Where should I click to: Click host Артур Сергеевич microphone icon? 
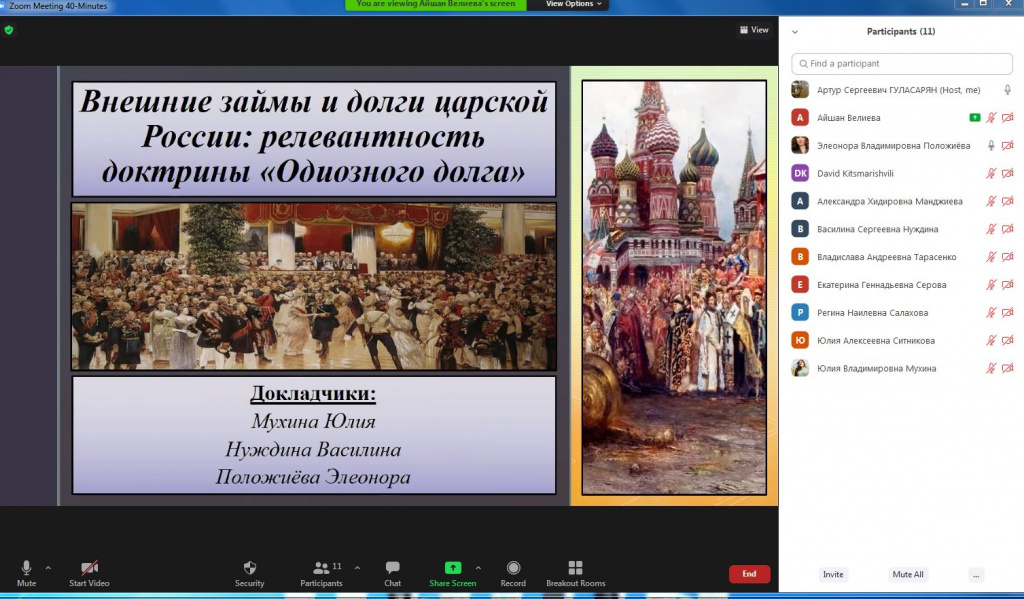[x=1008, y=90]
